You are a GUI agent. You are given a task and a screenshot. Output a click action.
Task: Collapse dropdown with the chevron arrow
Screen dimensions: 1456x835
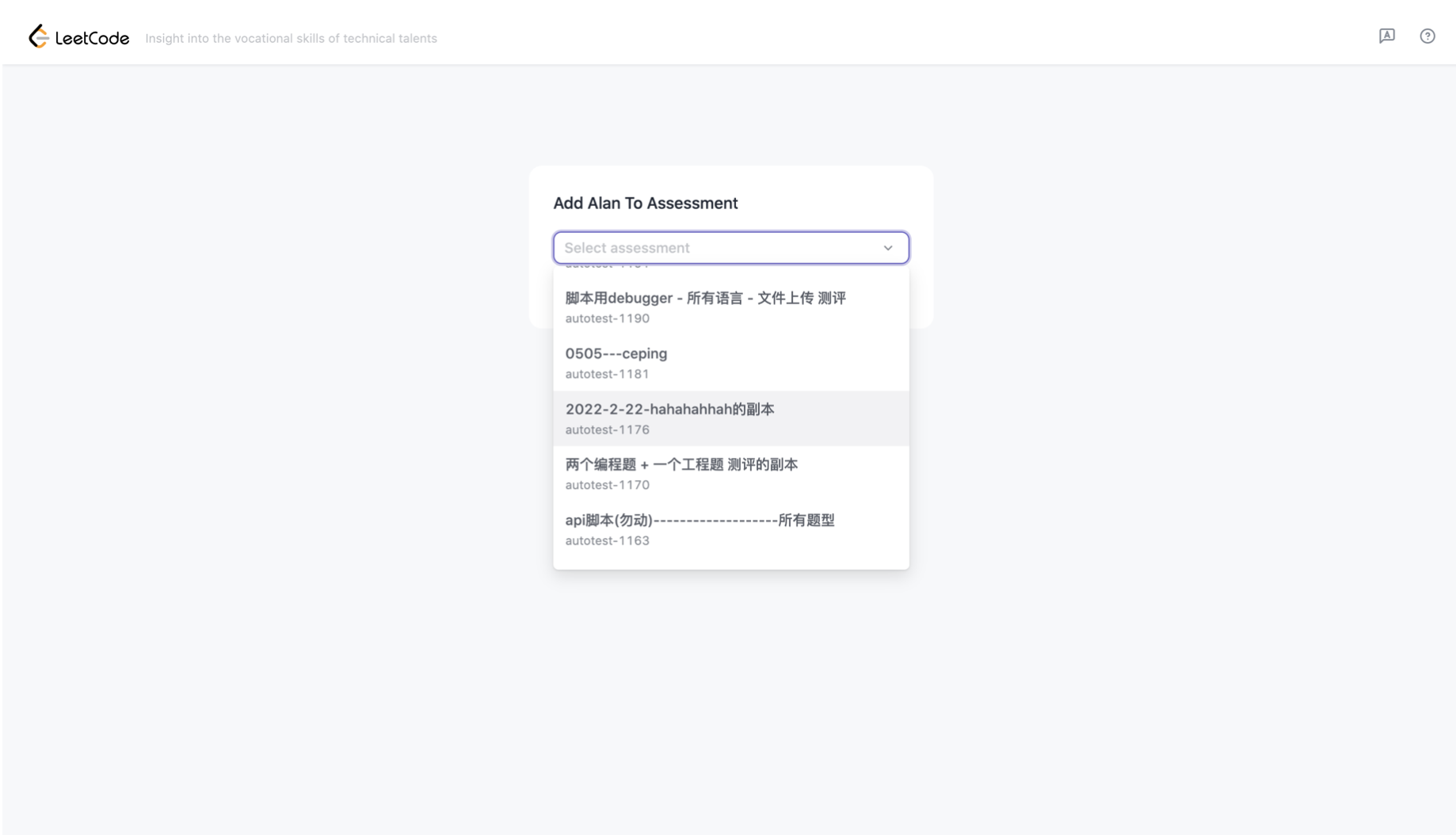pos(888,248)
